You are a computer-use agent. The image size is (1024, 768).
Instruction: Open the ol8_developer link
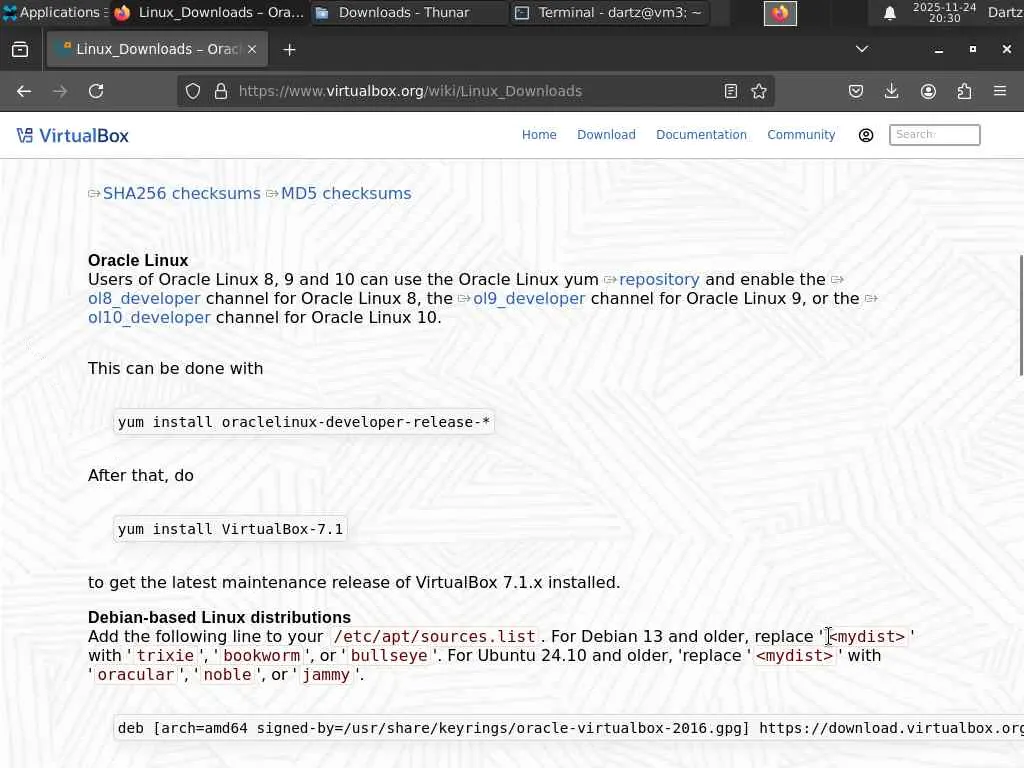click(144, 298)
